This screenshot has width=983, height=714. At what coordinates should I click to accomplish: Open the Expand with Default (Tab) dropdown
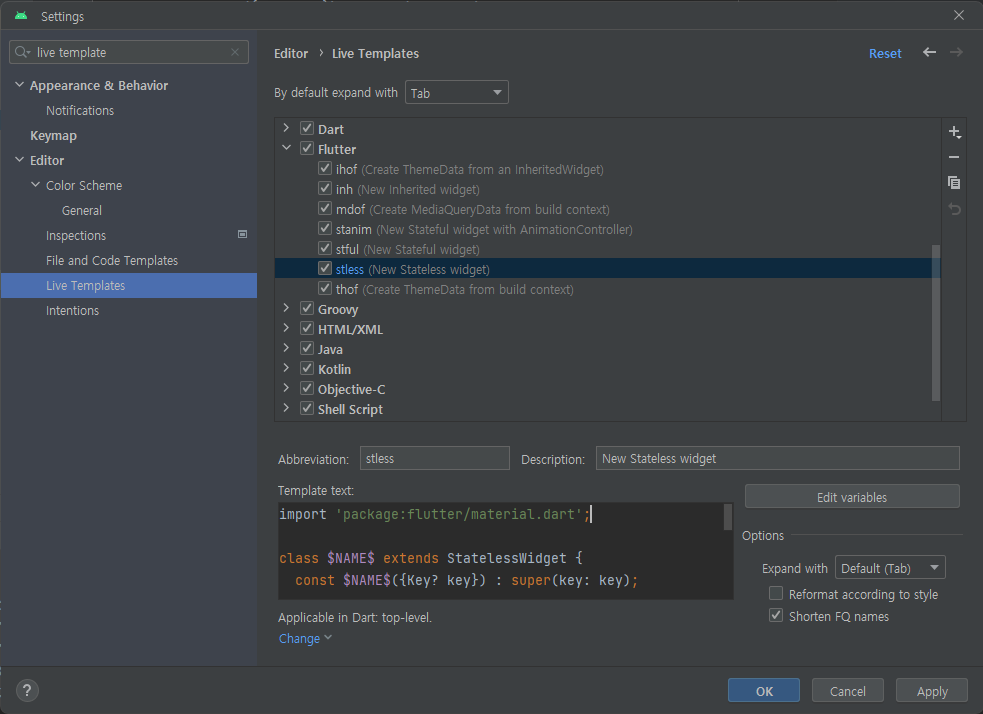coord(890,568)
